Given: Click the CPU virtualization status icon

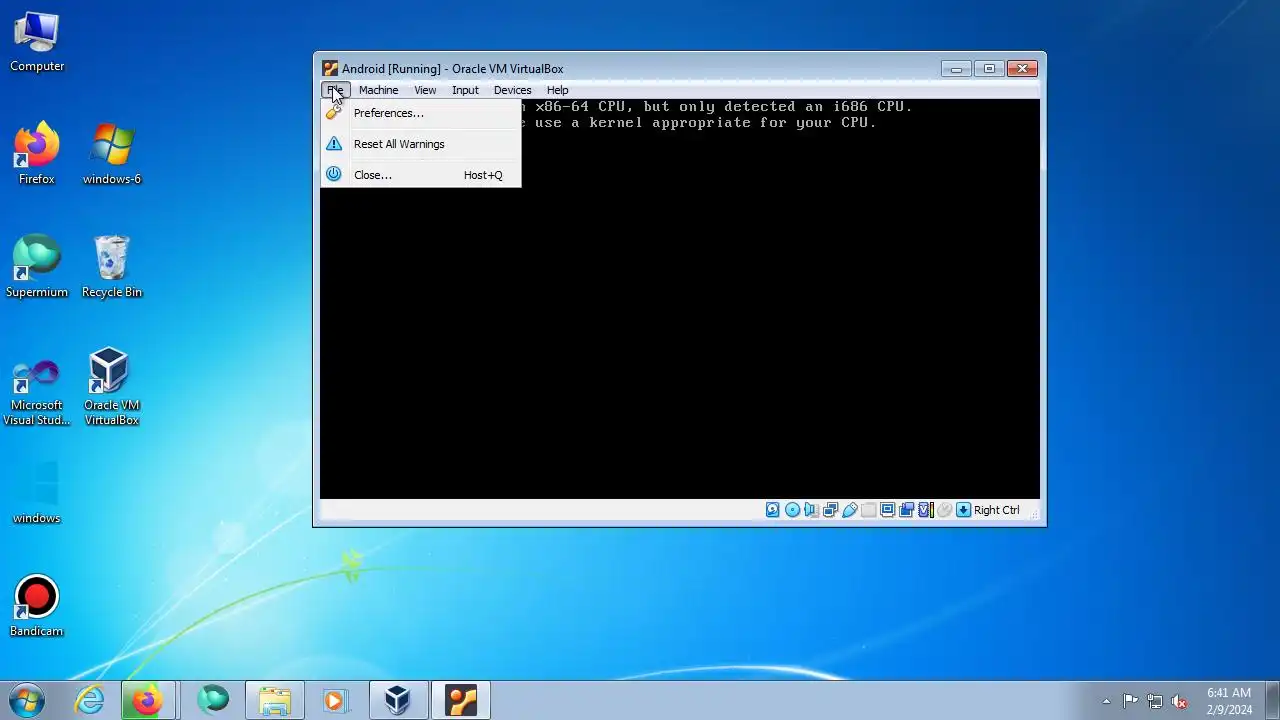Looking at the screenshot, I should pyautogui.click(x=926, y=510).
